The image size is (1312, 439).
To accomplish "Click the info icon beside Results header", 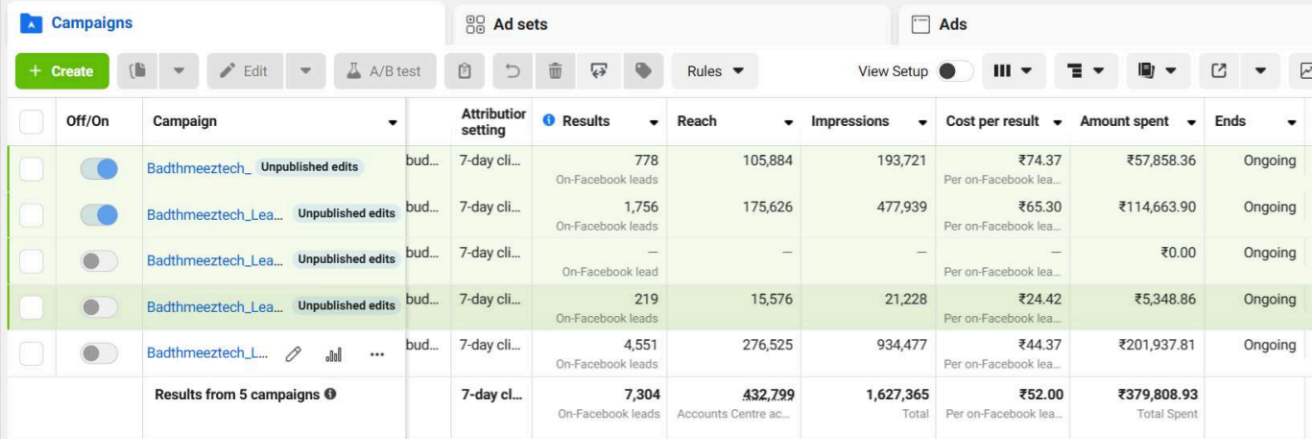I will point(549,121).
